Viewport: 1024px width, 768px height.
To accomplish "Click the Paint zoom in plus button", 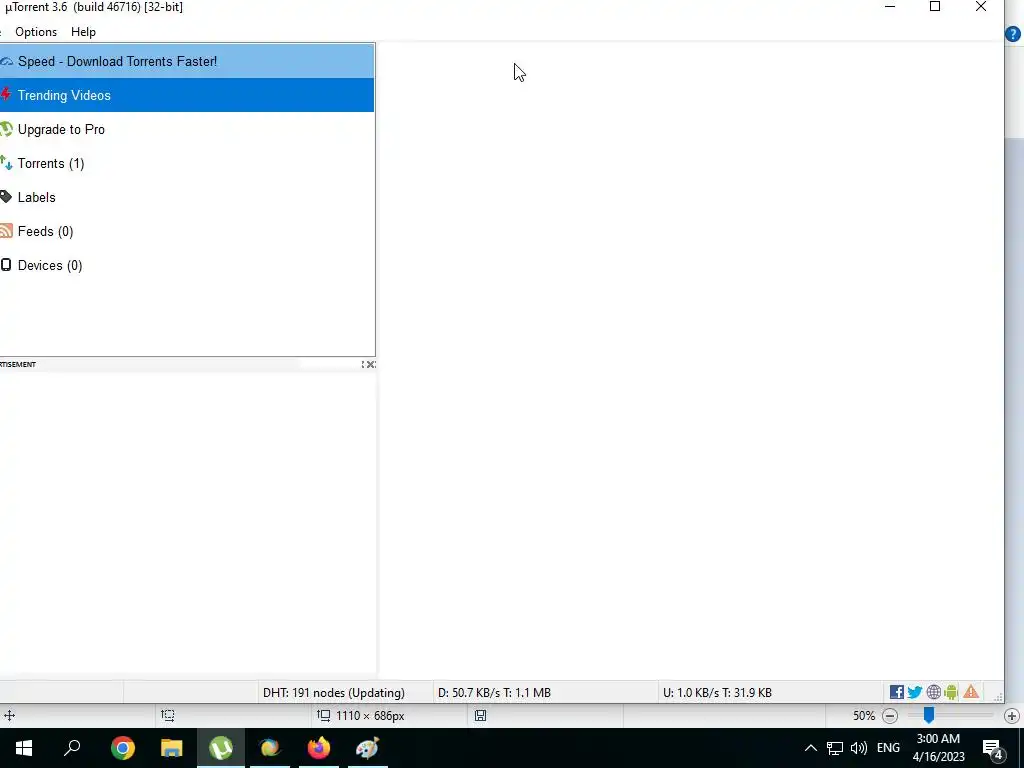I will point(1012,716).
